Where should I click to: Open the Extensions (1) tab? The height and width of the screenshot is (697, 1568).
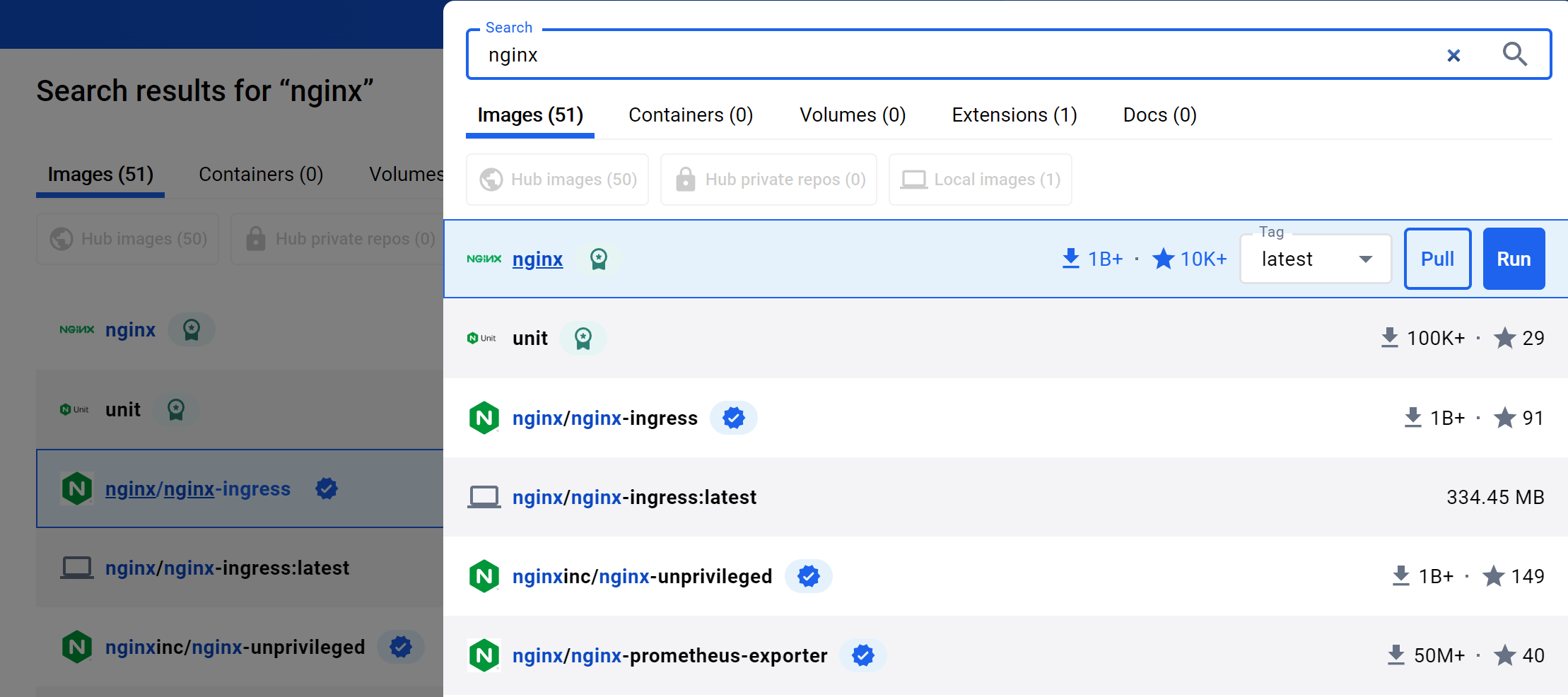point(1014,115)
